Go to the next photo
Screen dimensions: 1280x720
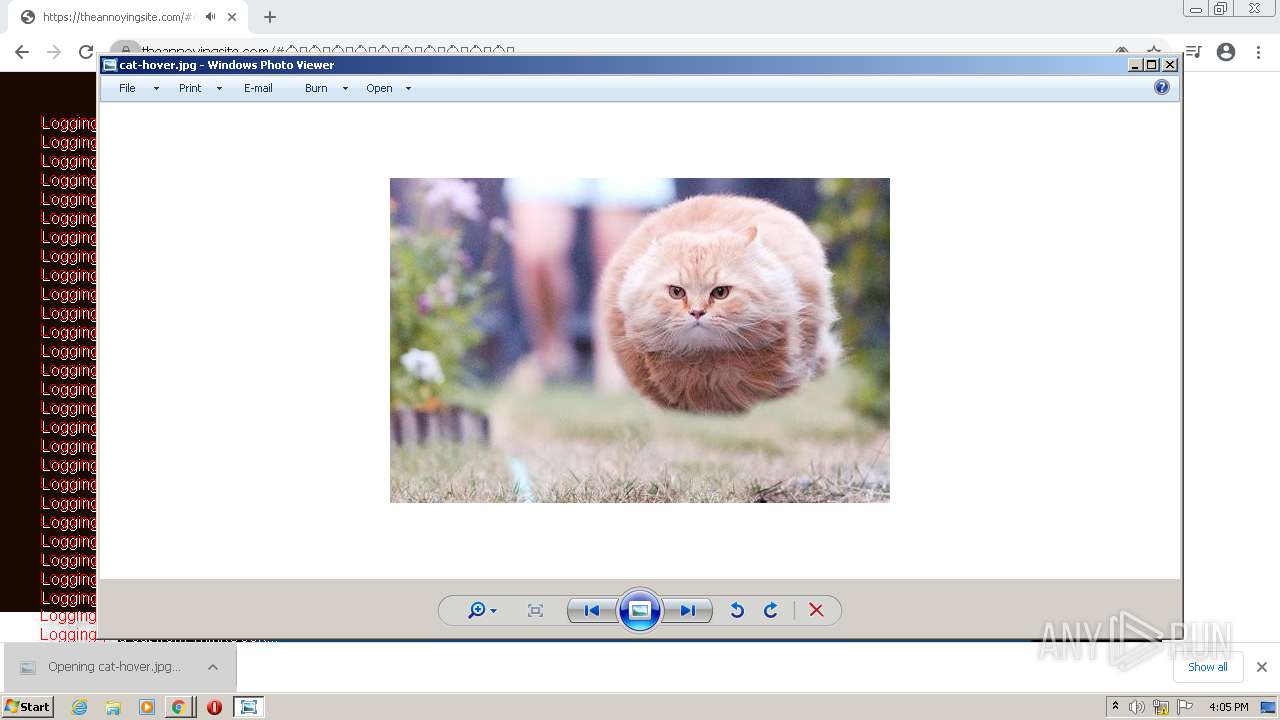click(688, 610)
